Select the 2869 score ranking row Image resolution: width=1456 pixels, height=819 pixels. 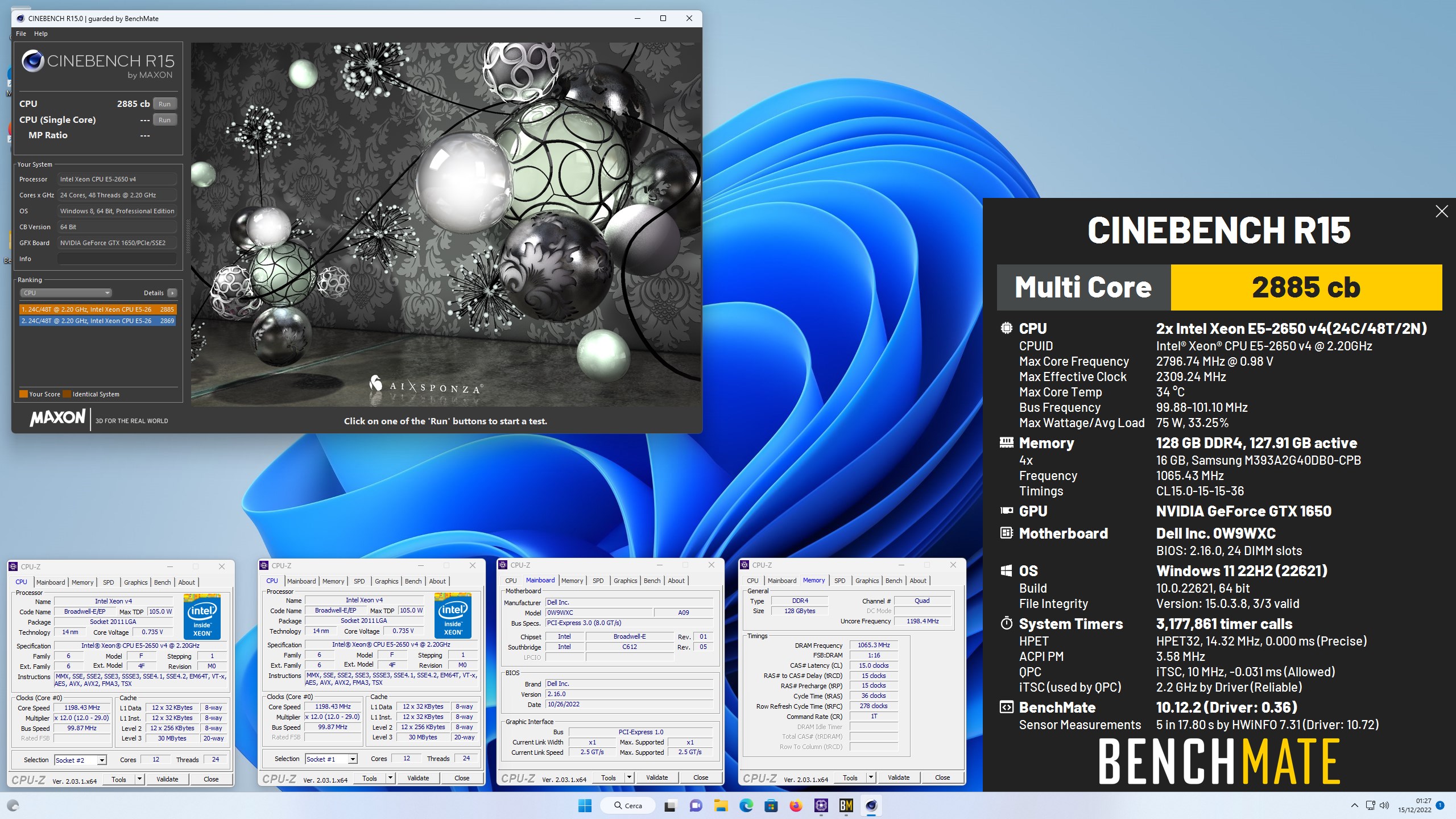[x=97, y=321]
